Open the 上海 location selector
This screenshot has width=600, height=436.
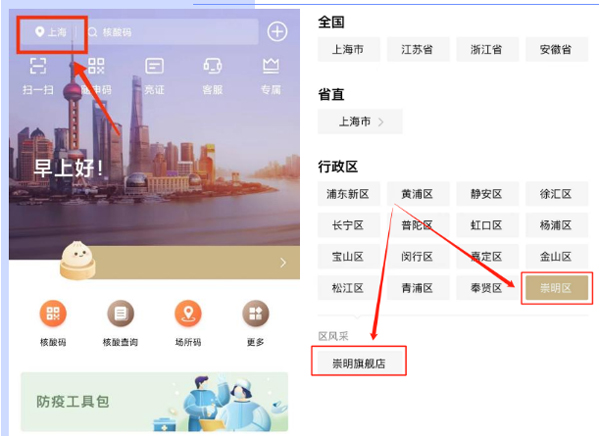[x=51, y=32]
